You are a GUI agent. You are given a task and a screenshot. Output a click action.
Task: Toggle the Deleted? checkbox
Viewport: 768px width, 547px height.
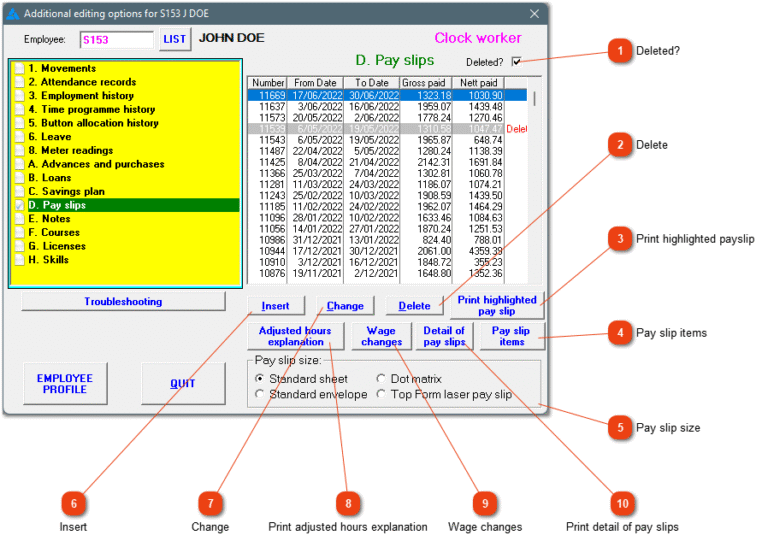[x=516, y=62]
